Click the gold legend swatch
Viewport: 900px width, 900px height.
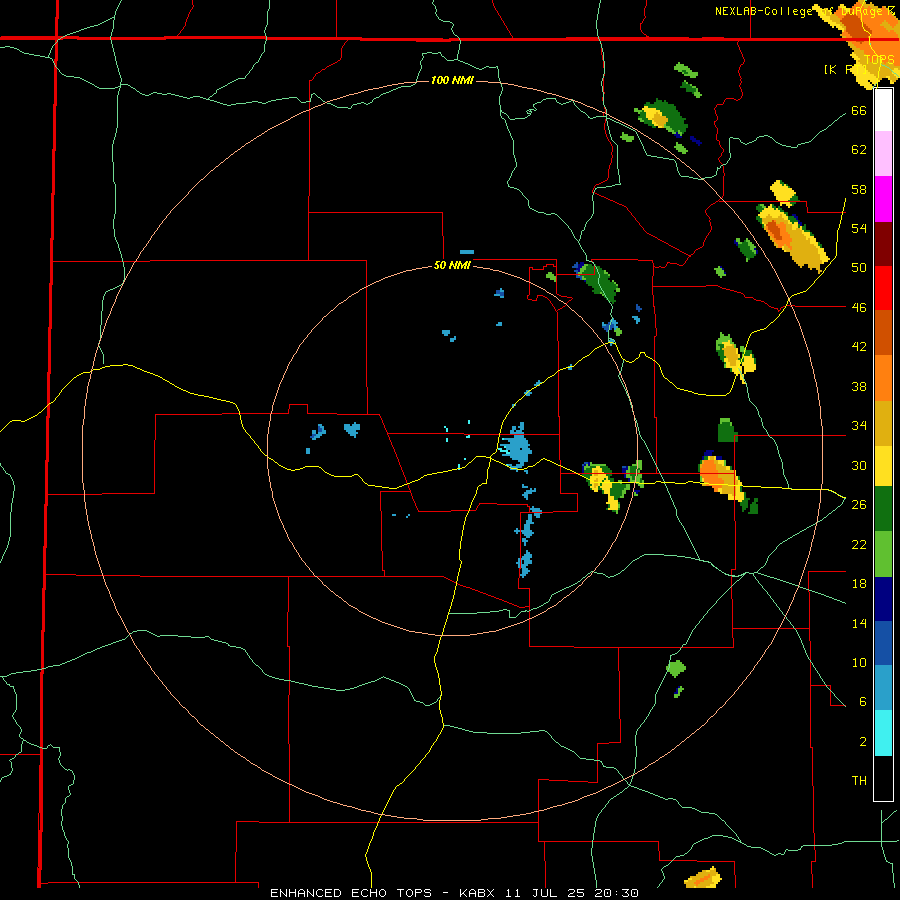point(883,422)
